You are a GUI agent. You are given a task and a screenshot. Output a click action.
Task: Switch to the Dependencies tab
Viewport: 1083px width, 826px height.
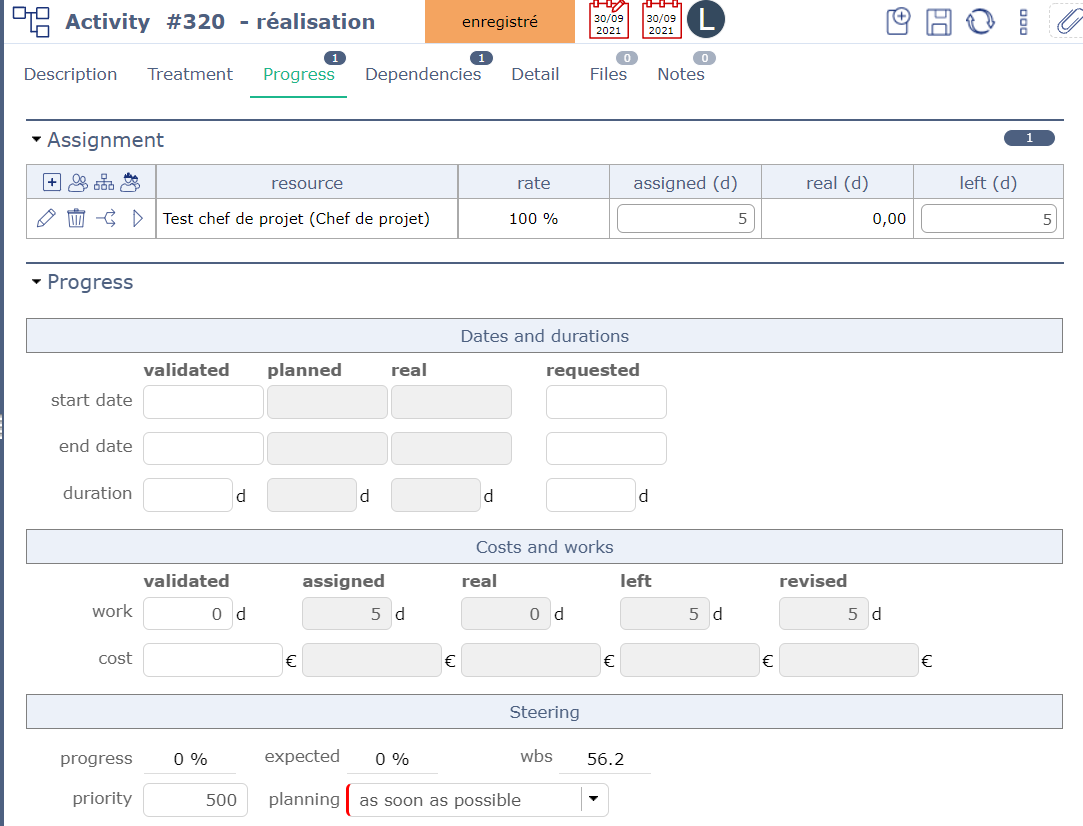tap(423, 74)
